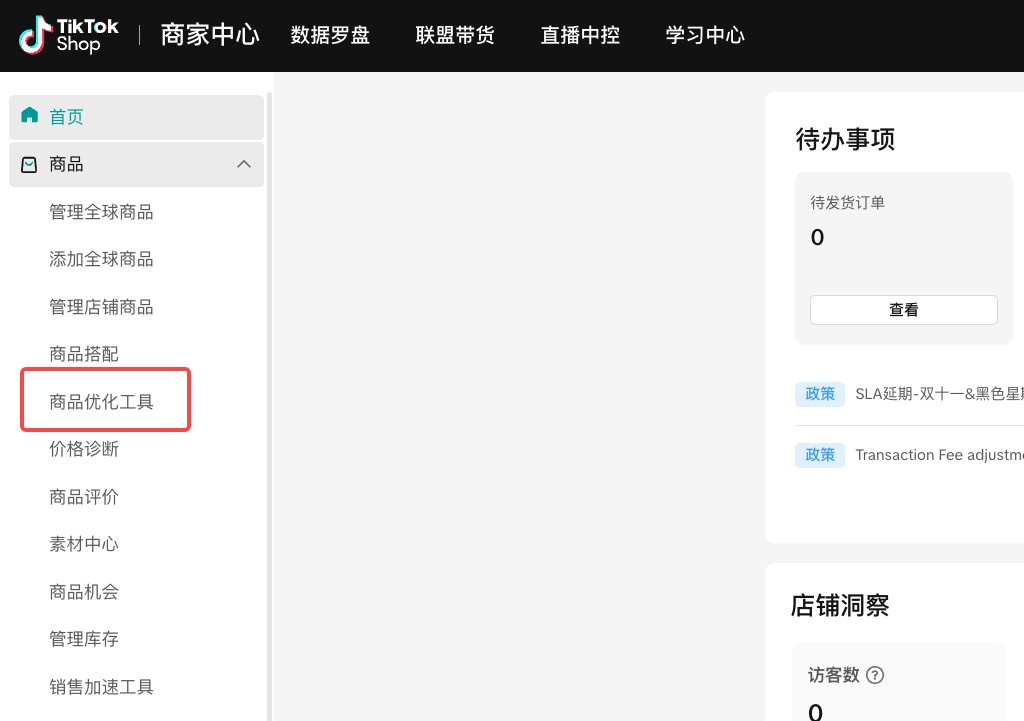Open the highlighted 商品优化工具 item

(x=101, y=402)
